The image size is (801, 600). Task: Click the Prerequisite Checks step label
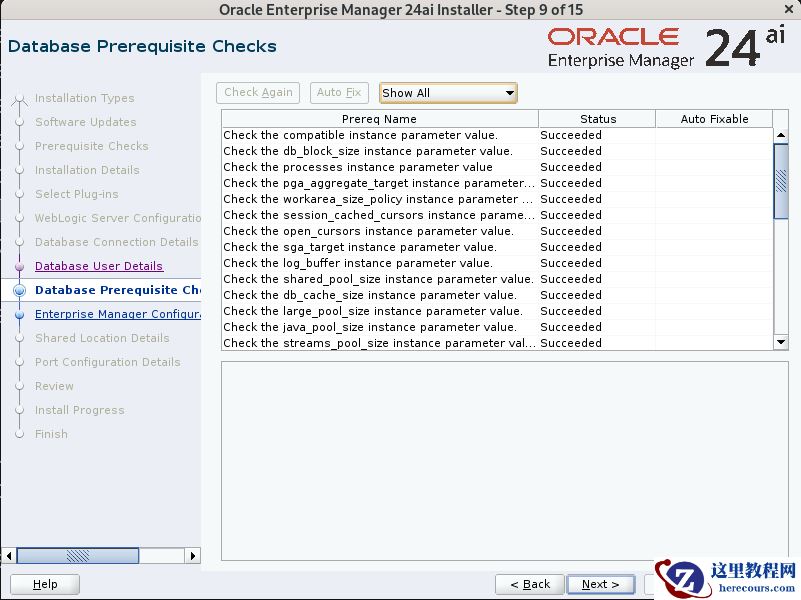[x=91, y=146]
